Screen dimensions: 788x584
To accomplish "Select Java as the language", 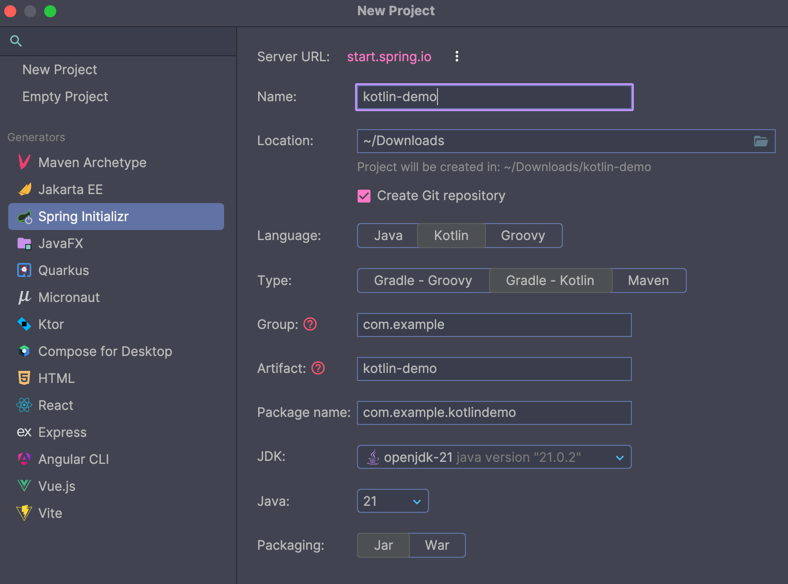I will [x=388, y=235].
